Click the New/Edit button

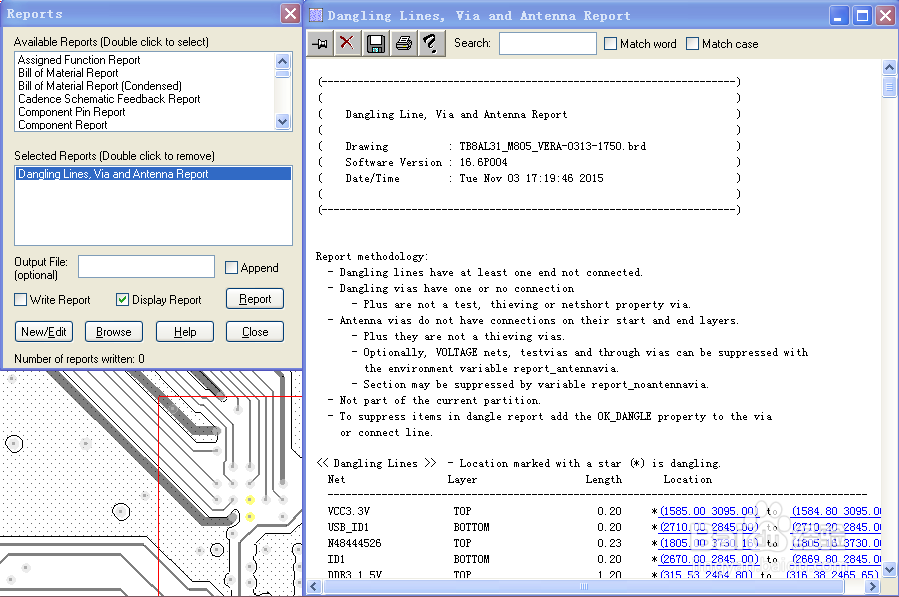(x=44, y=331)
